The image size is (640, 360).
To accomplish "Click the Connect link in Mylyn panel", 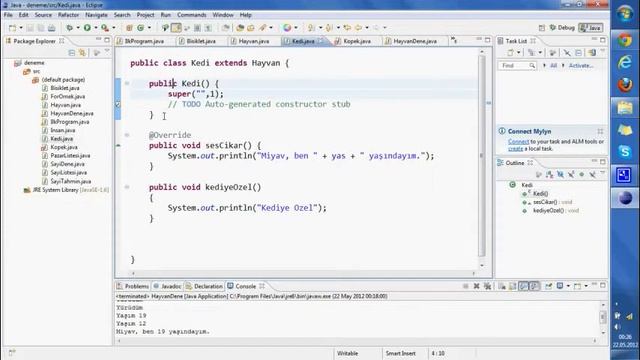I will [518, 142].
